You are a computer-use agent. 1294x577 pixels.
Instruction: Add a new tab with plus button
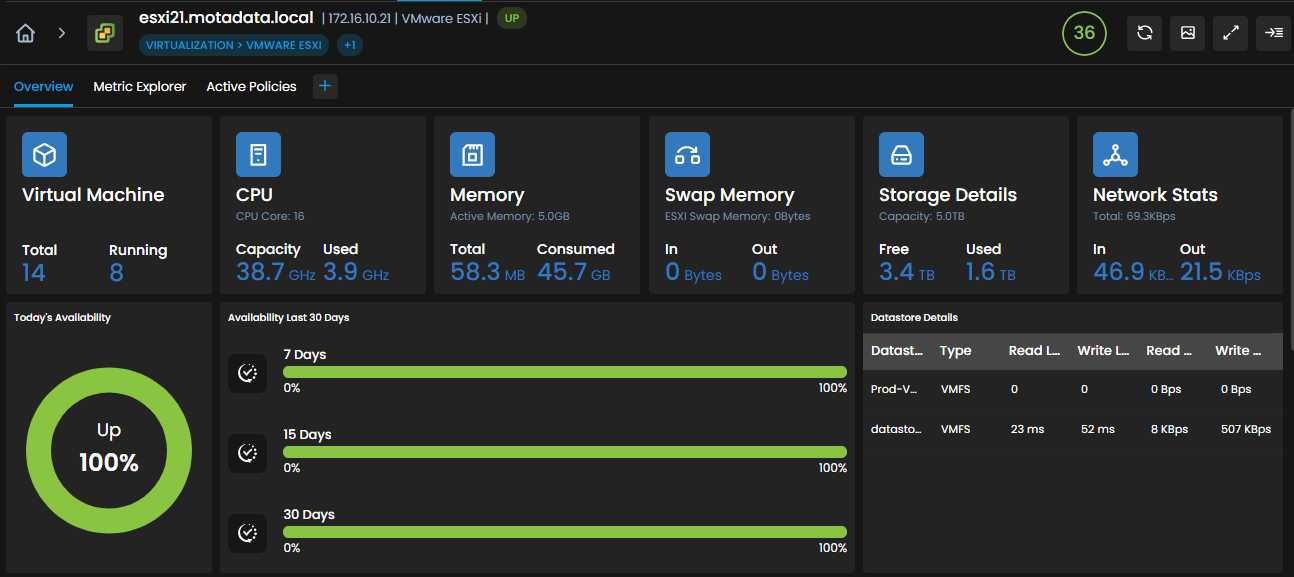(x=325, y=87)
